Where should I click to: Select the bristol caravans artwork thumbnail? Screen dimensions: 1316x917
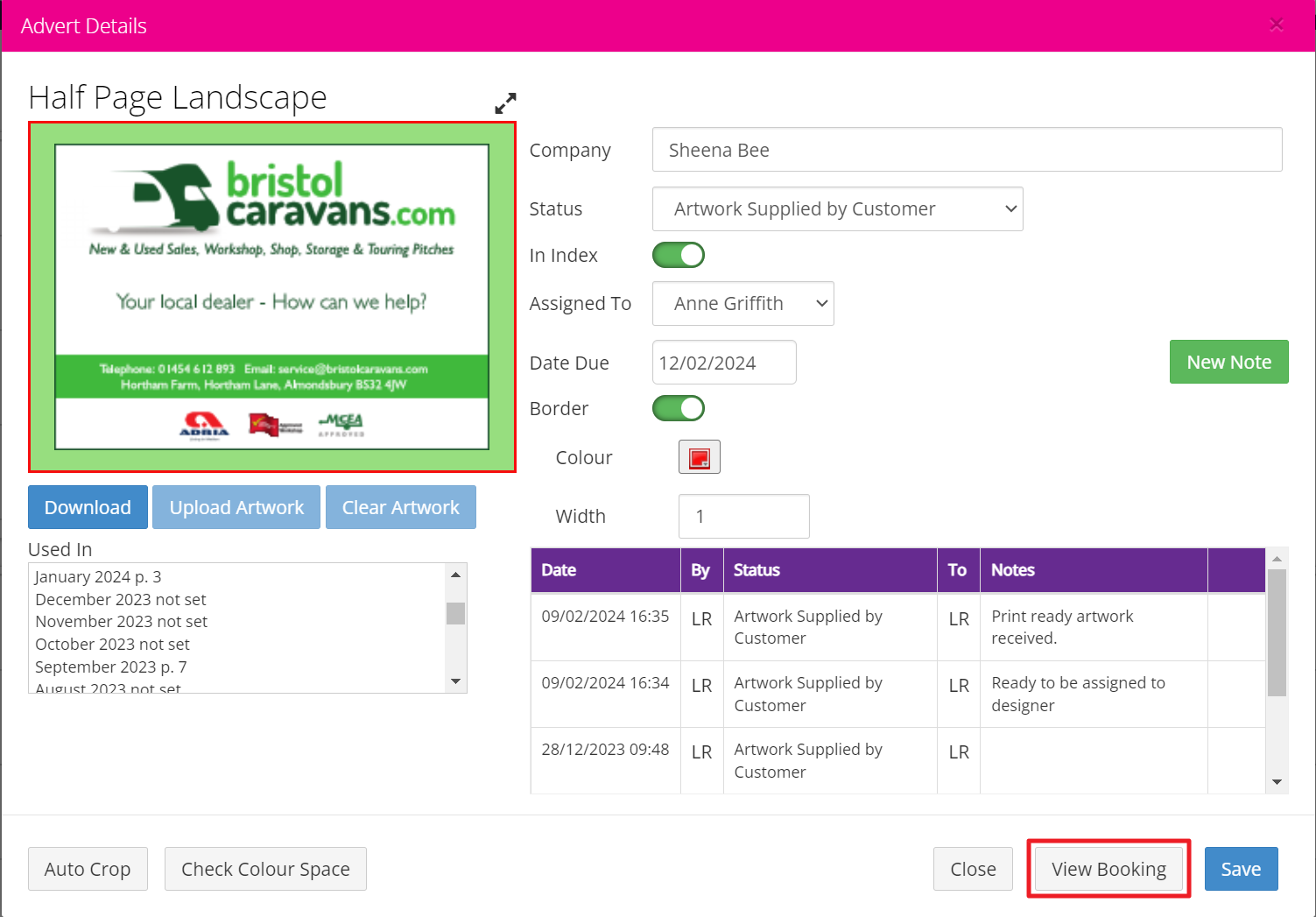tap(272, 297)
